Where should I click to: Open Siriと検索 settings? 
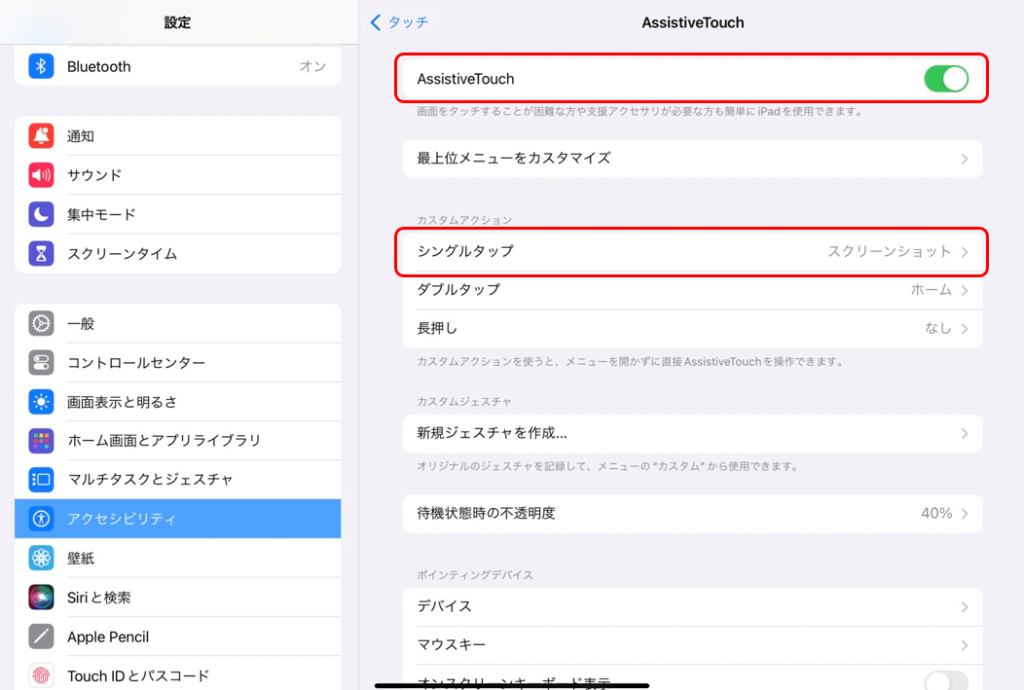(x=178, y=597)
